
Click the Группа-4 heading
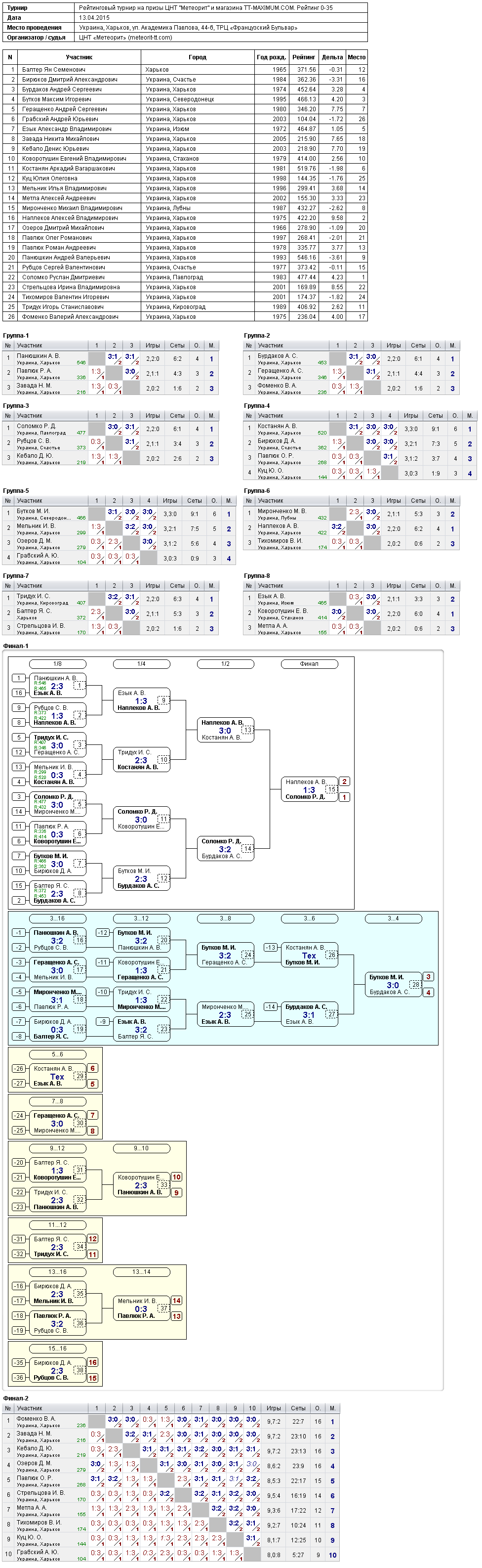pyautogui.click(x=257, y=405)
